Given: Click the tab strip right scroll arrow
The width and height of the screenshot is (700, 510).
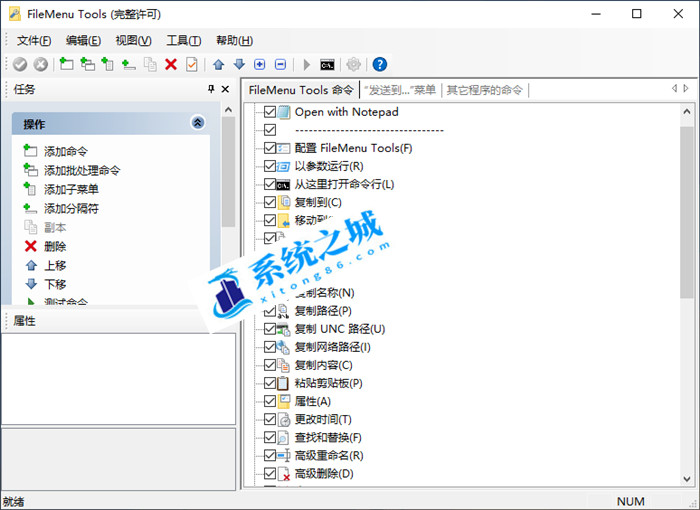Looking at the screenshot, I should [686, 88].
